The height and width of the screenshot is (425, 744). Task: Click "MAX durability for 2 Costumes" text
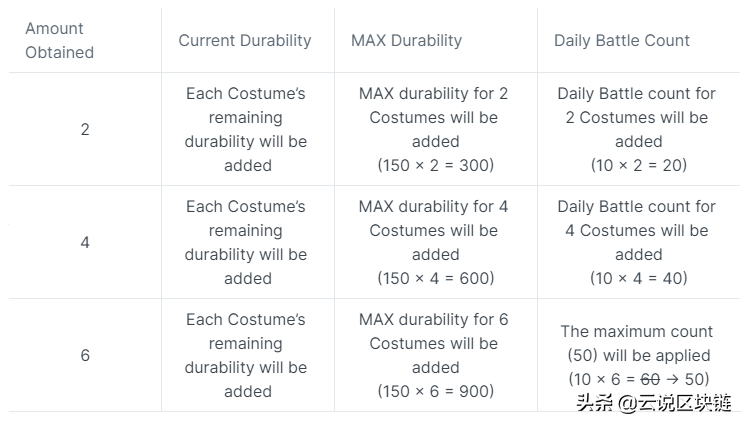coord(434,105)
